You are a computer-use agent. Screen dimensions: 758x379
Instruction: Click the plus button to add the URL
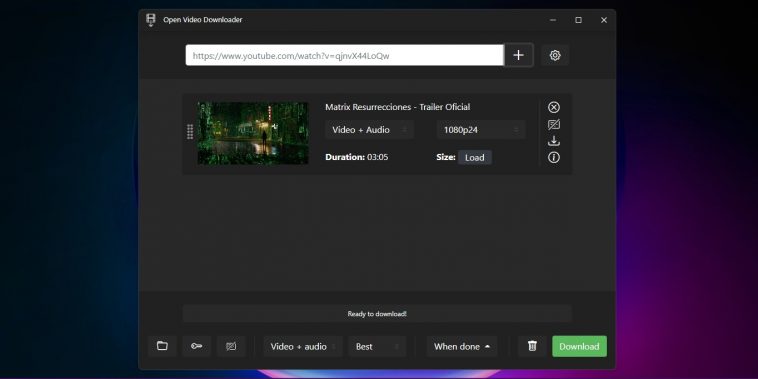pyautogui.click(x=519, y=55)
